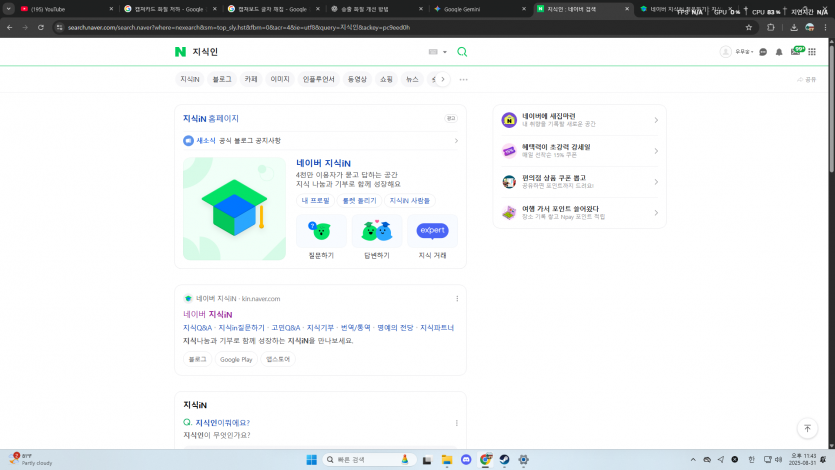Click the expert 지식 거래 icon
This screenshot has height=470, width=835.
432,232
